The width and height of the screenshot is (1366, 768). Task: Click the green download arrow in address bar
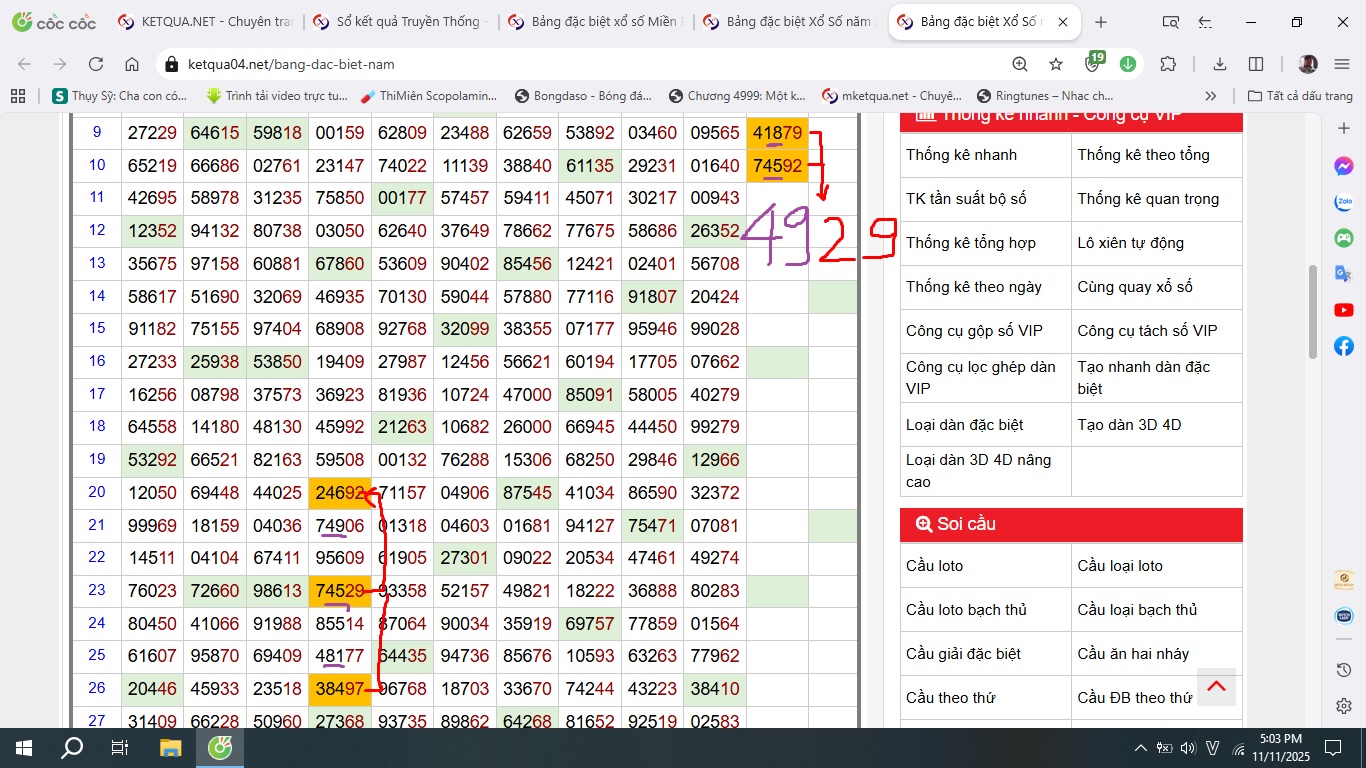pos(1128,64)
